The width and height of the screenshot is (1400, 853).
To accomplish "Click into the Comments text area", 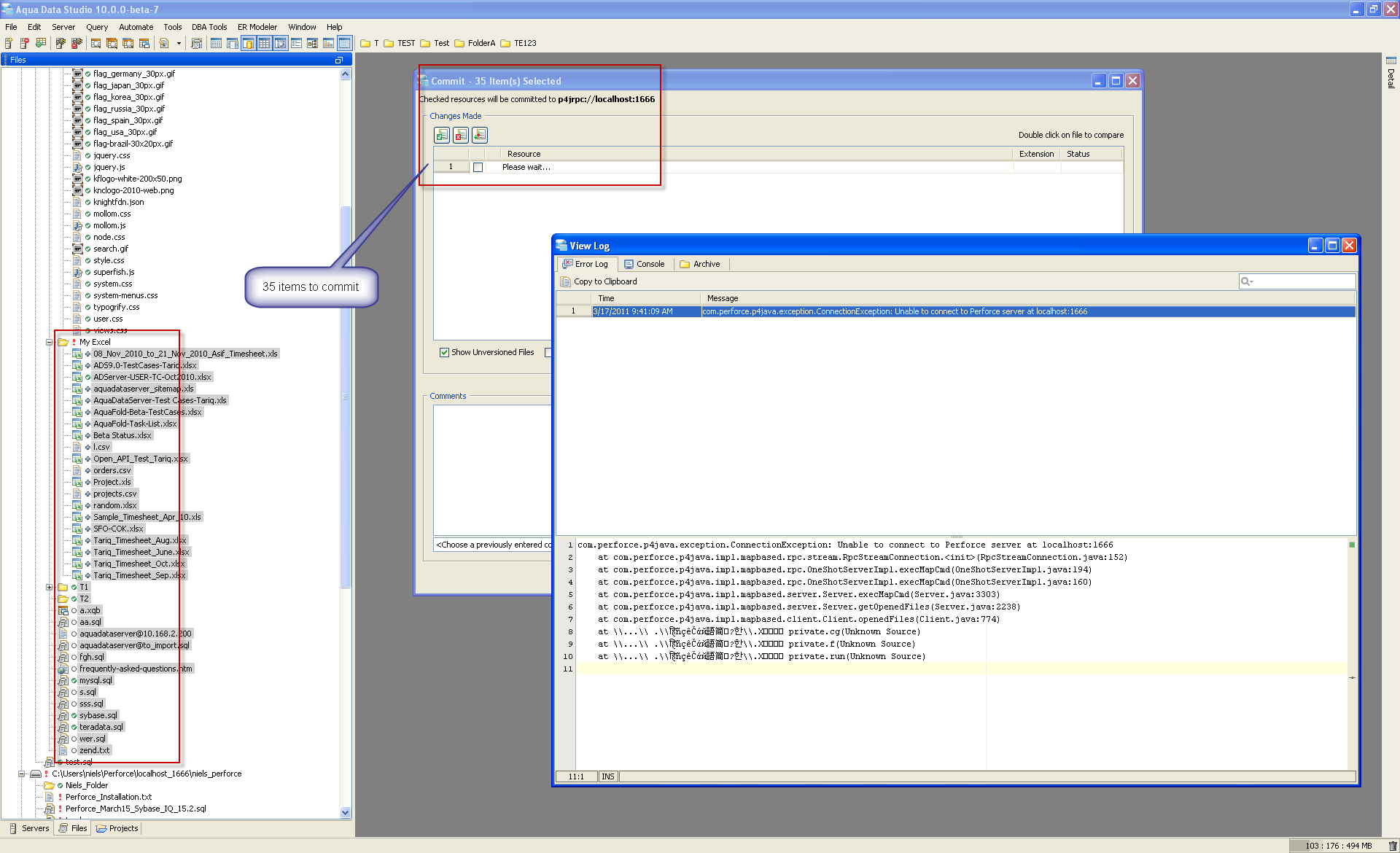I will [492, 470].
